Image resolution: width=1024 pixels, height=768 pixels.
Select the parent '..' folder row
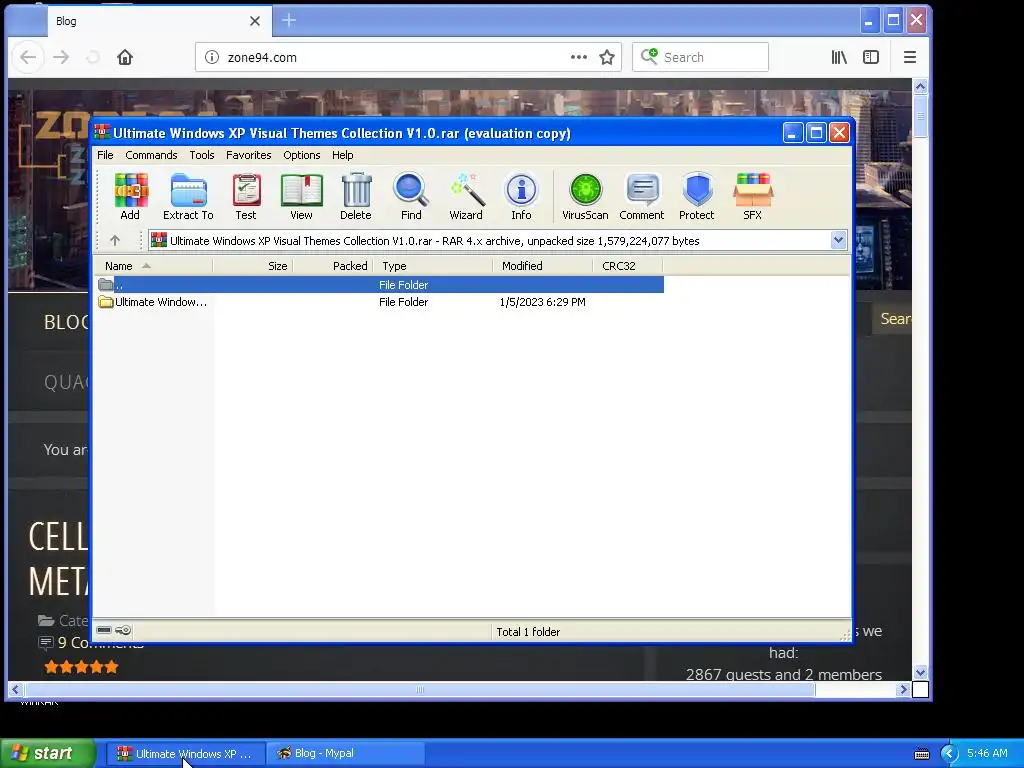pyautogui.click(x=380, y=285)
